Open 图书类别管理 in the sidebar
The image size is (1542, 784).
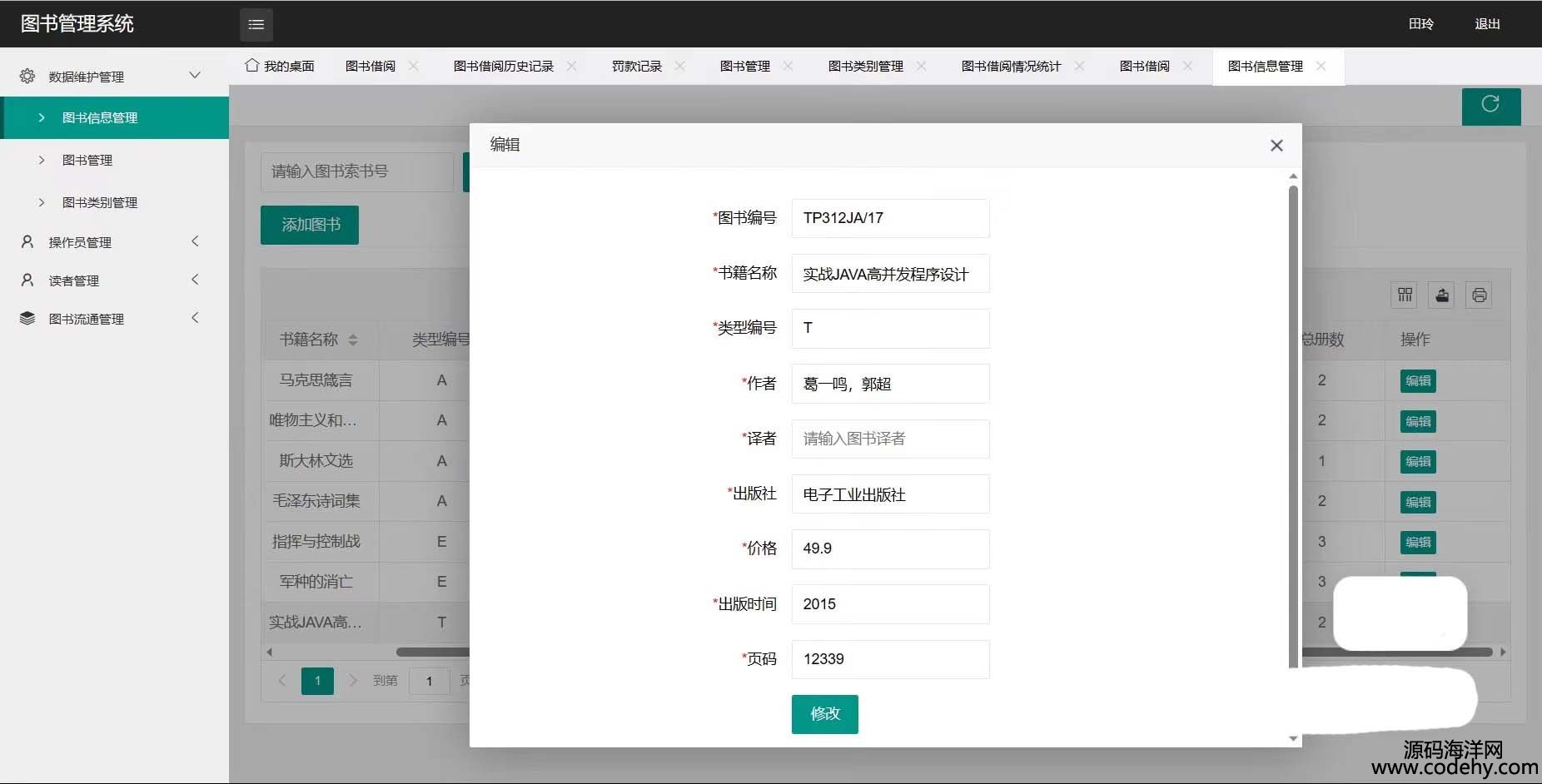[x=100, y=202]
